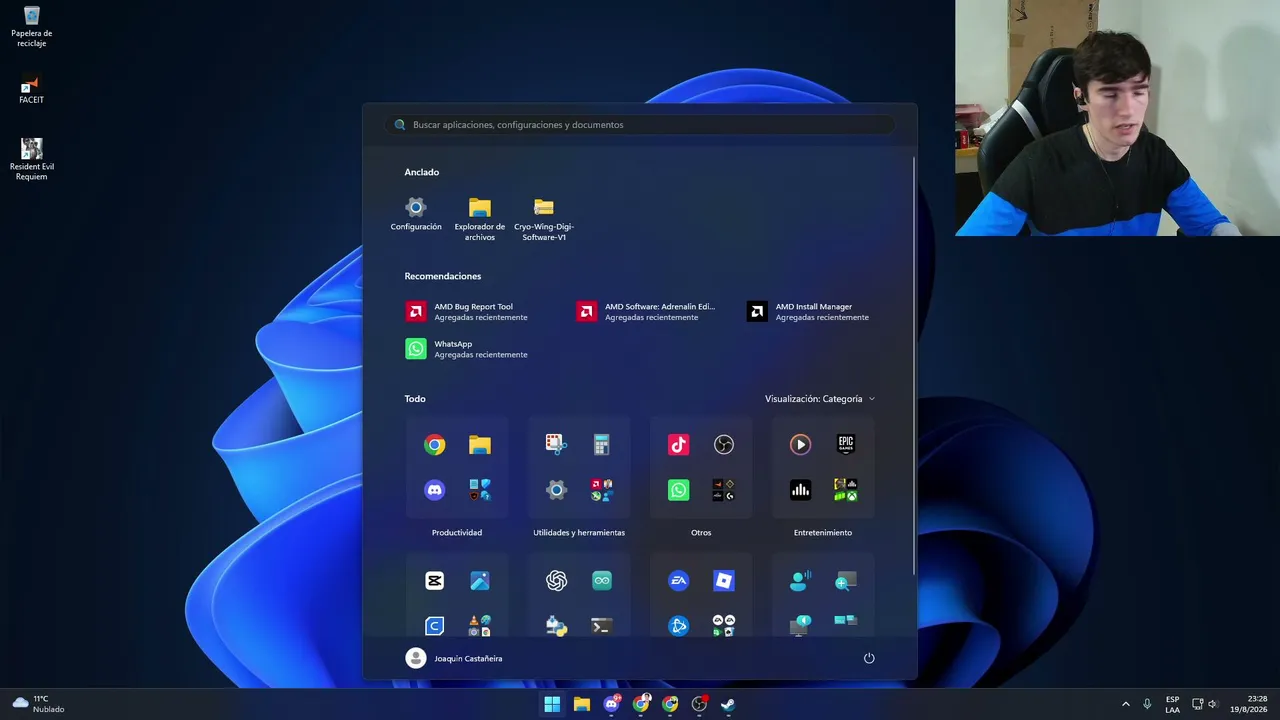Screen dimensions: 1280x720
Task: Open AMD Install Manager recommendation
Action: (x=809, y=312)
